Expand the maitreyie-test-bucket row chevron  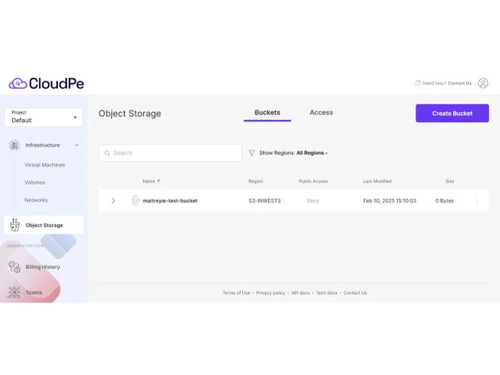[x=113, y=201]
